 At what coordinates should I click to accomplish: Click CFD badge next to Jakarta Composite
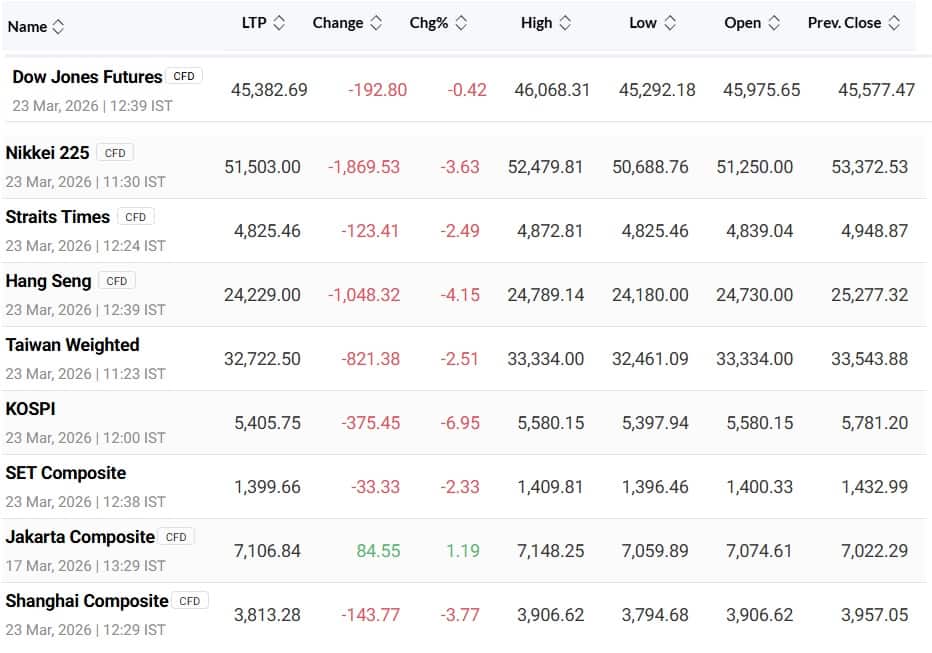[x=176, y=537]
